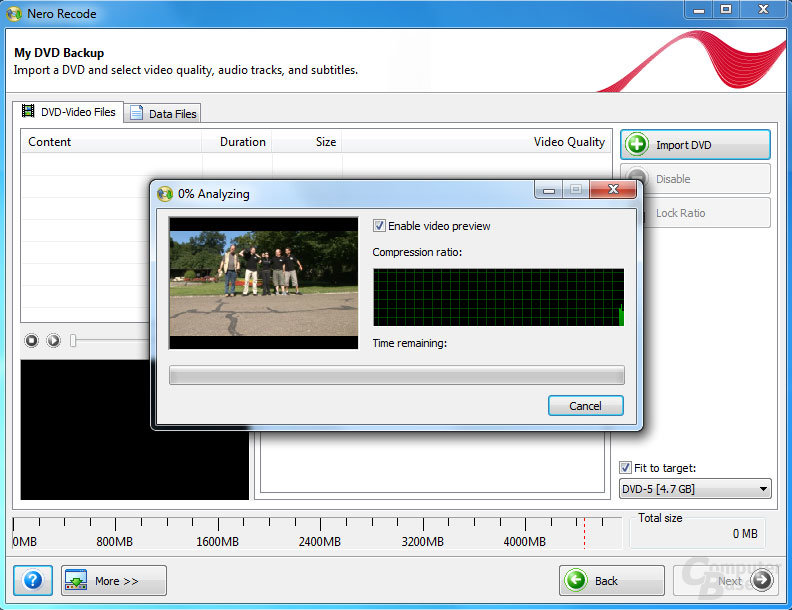This screenshot has width=792, height=610.
Task: Click the compression ratio graph
Action: (x=499, y=297)
